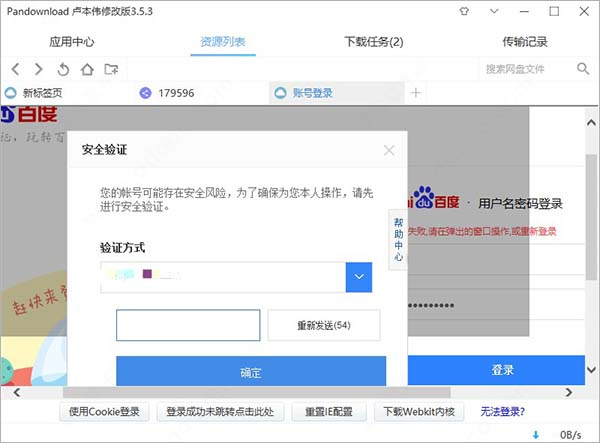Go forward with the right arrow icon
600x443 pixels.
click(x=39, y=69)
